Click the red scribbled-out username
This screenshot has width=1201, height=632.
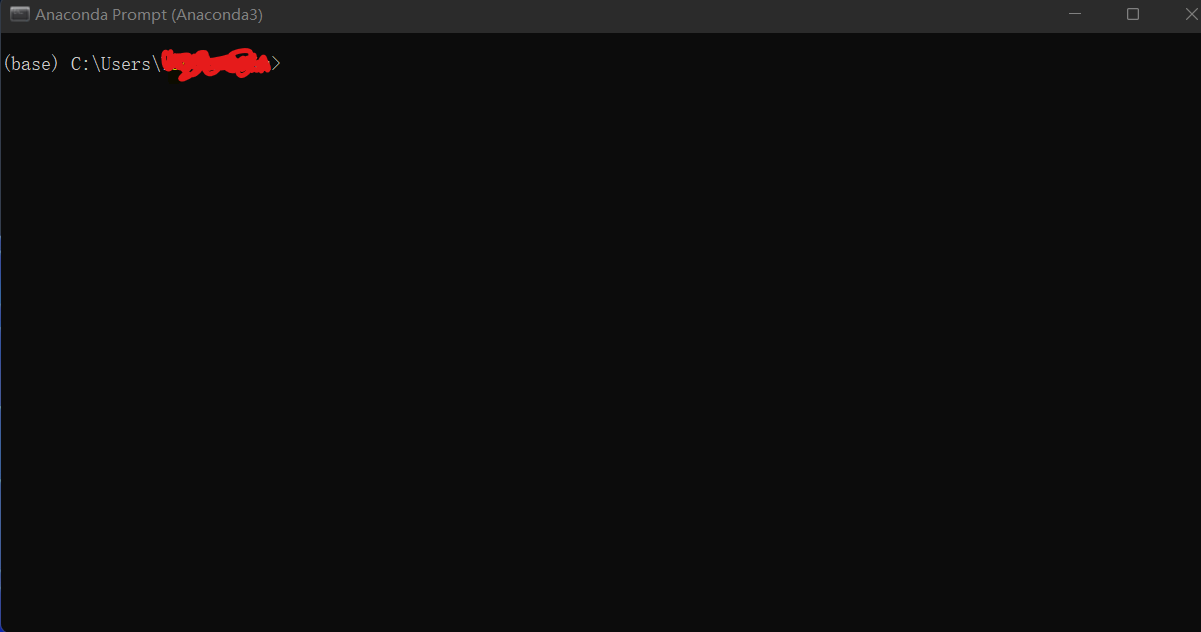coord(216,65)
